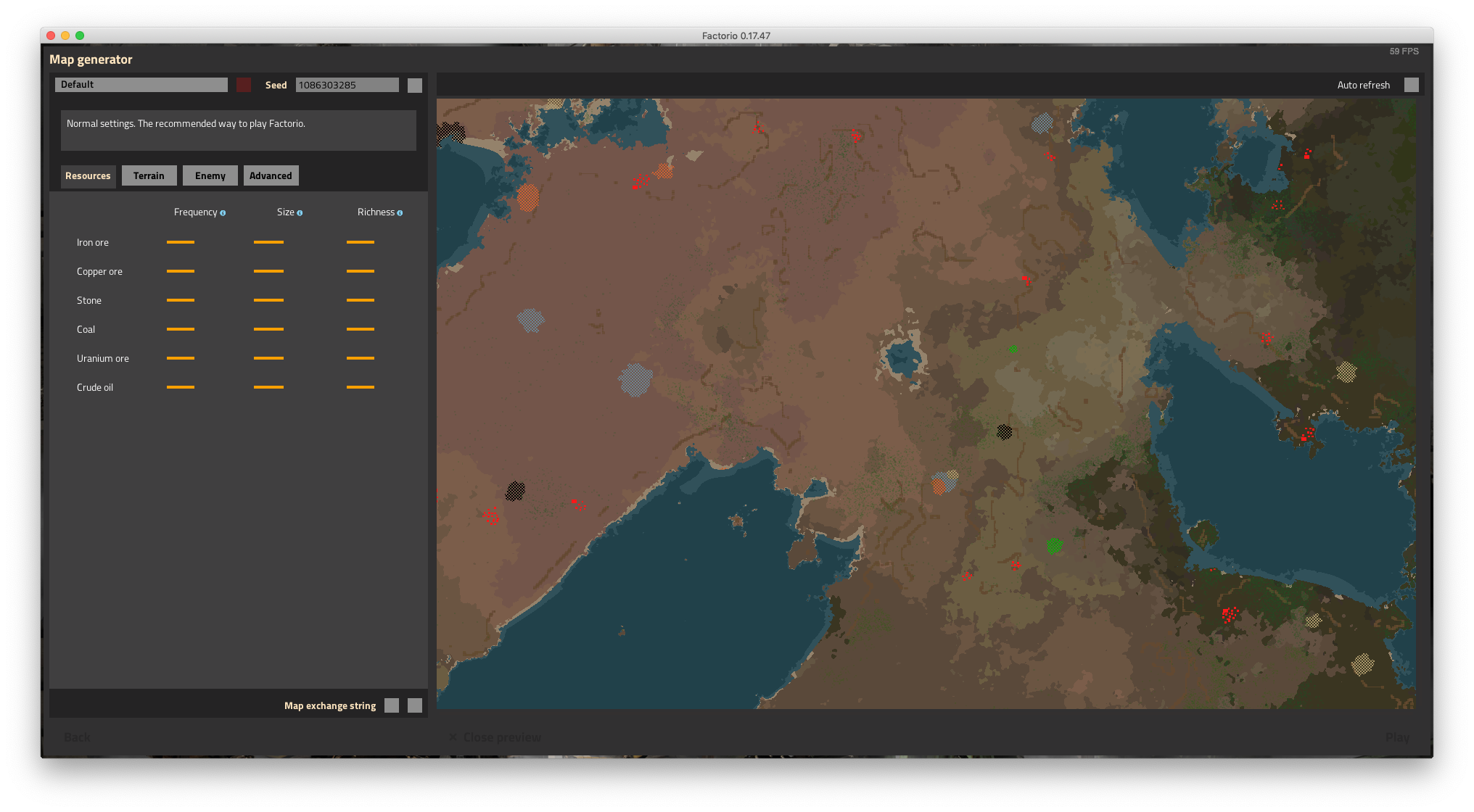This screenshot has width=1474, height=812.
Task: Click right button beside Map exchange string
Action: [x=415, y=705]
